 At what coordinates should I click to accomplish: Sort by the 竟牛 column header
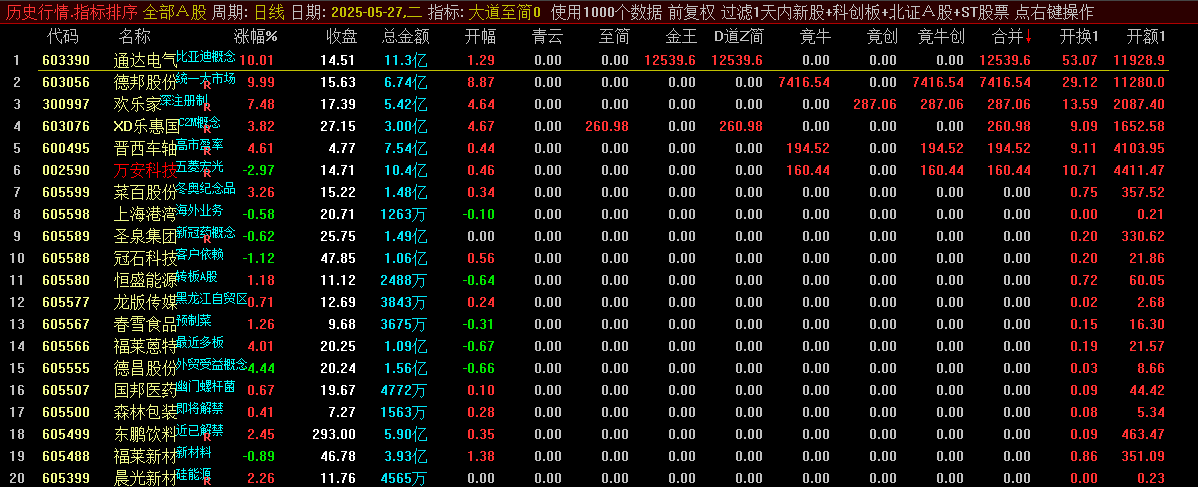[814, 36]
